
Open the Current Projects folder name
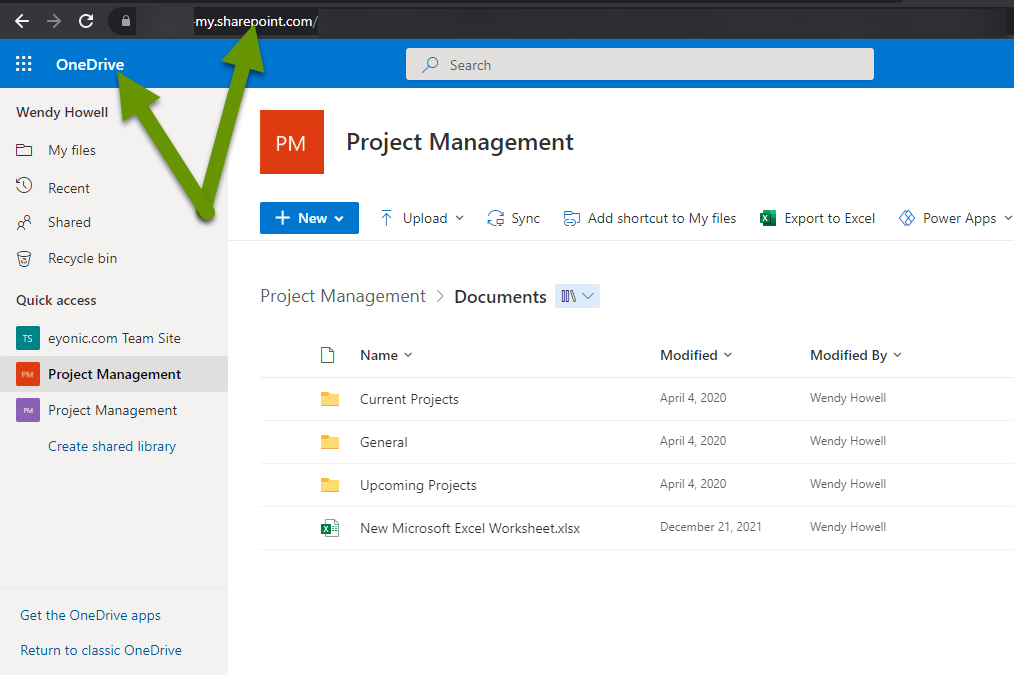click(x=409, y=400)
